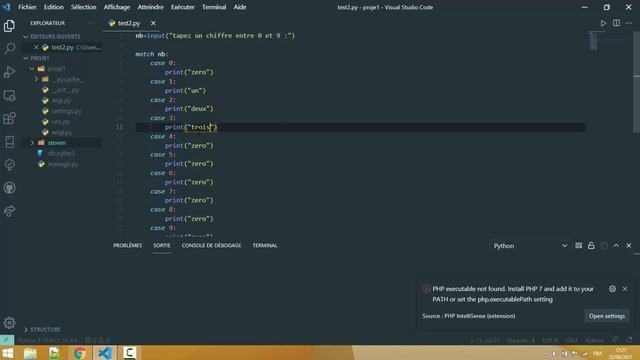Switch to the Problèmes panel tab
Screen dimensions: 640x360
click(x=127, y=245)
